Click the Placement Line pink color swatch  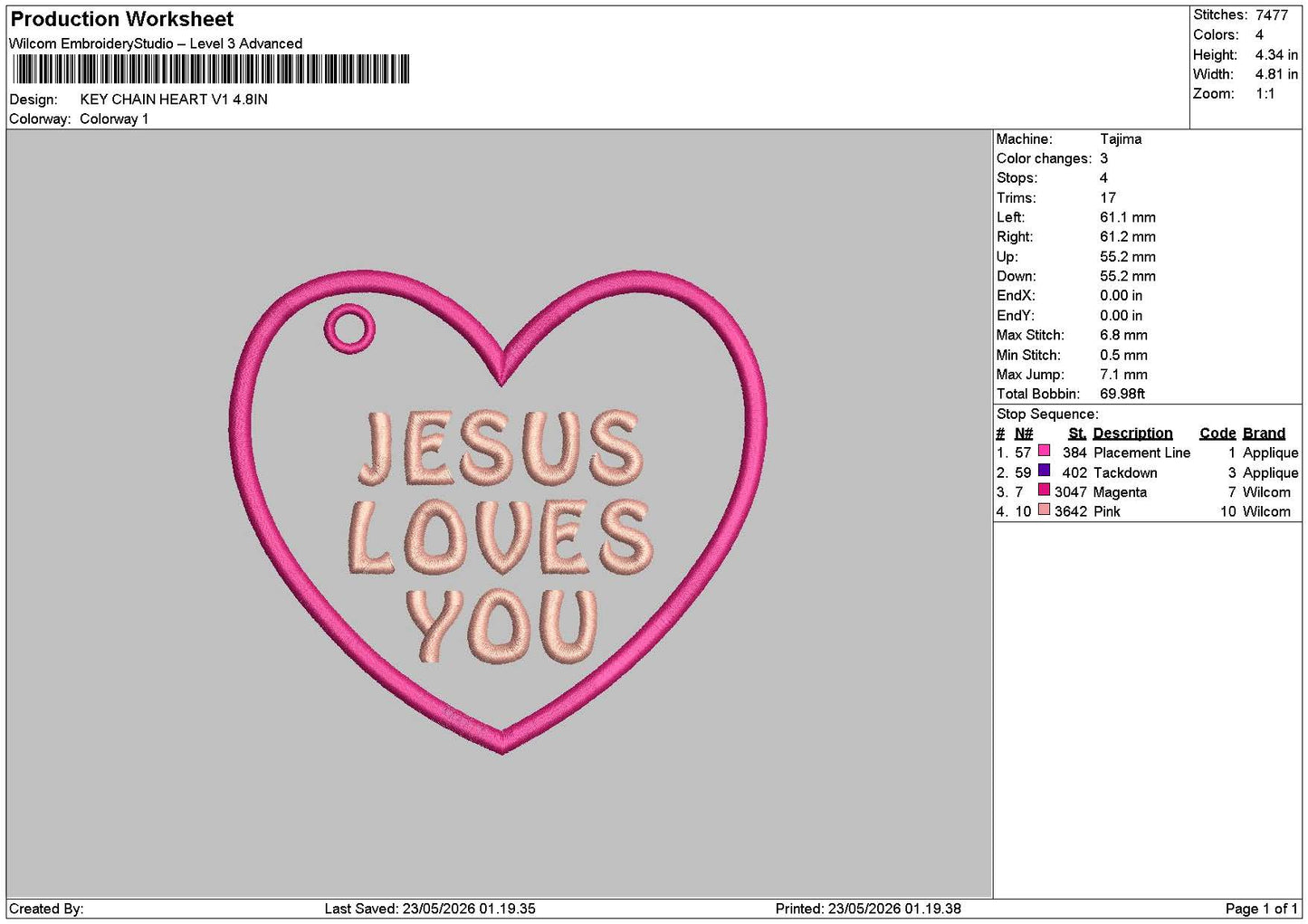1044,451
